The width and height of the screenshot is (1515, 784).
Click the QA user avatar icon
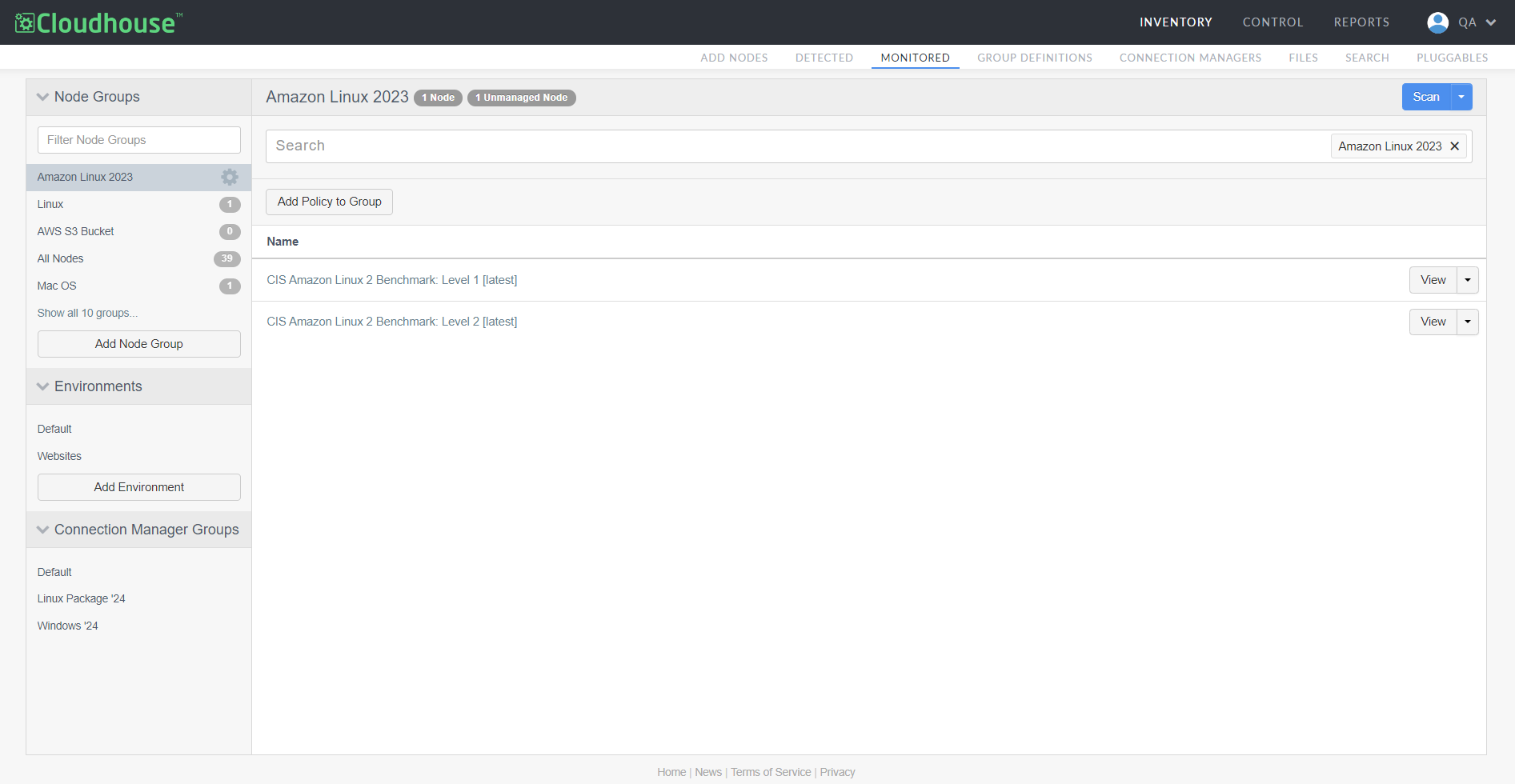pos(1437,22)
